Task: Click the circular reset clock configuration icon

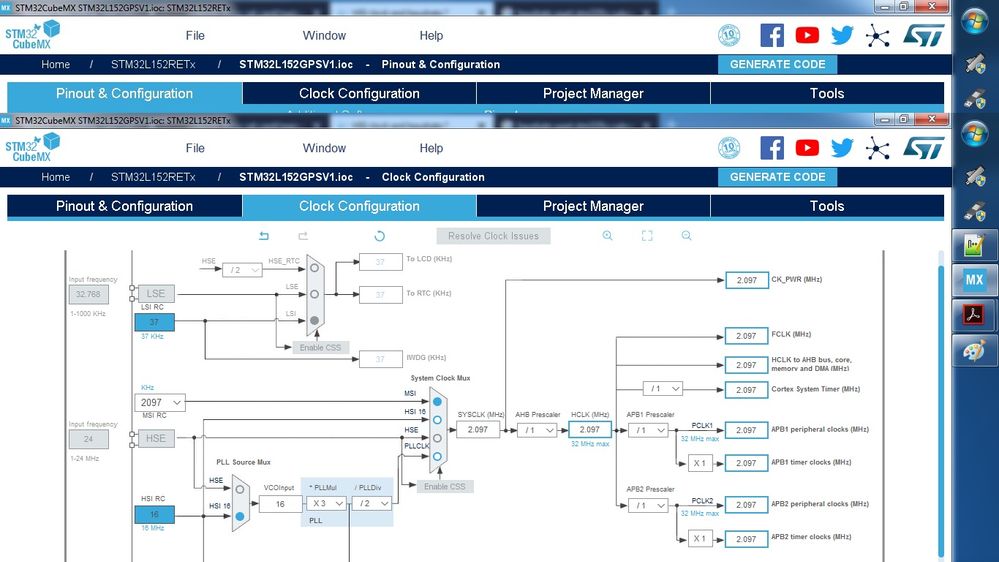Action: (379, 236)
